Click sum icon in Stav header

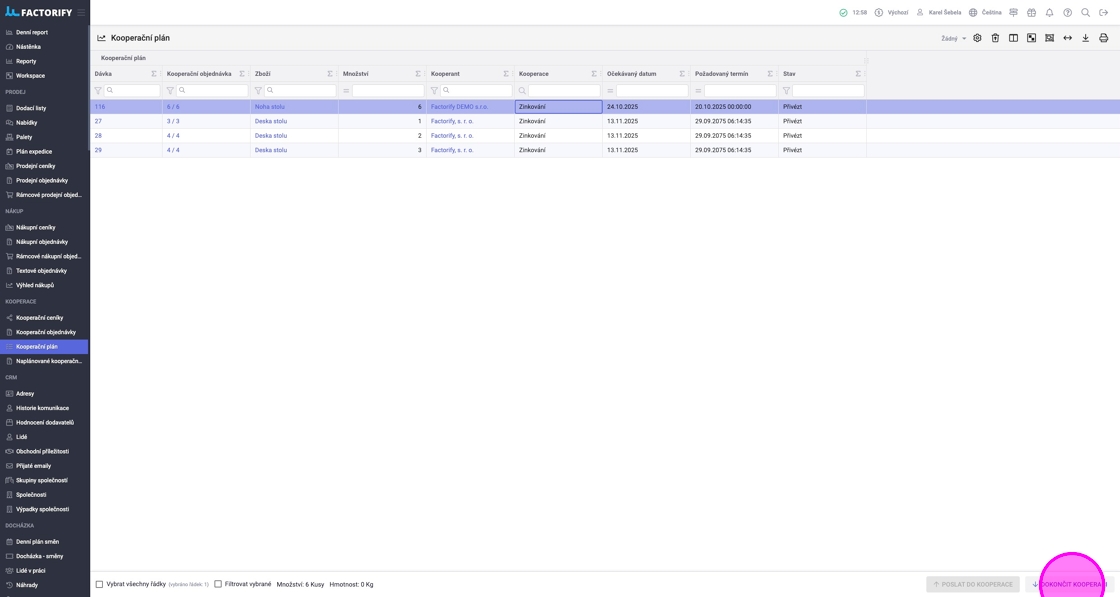(x=858, y=74)
